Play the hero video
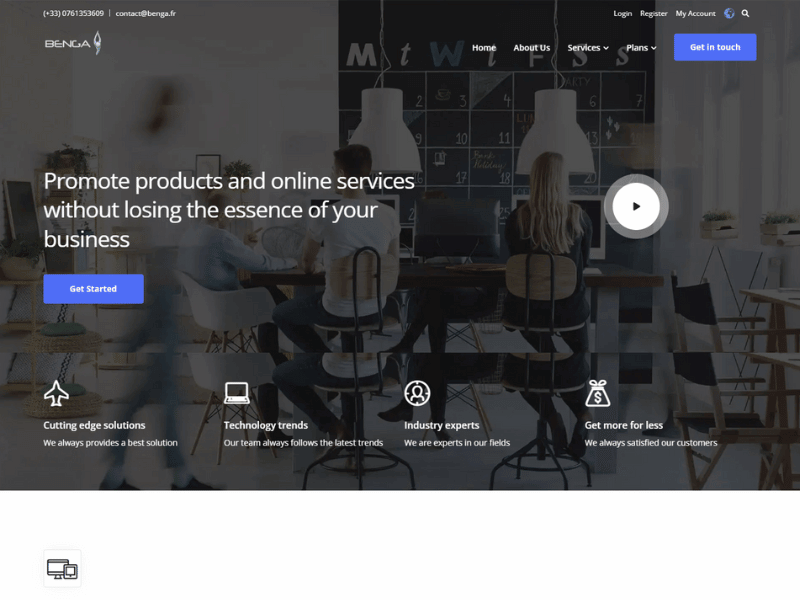Image resolution: width=800 pixels, height=600 pixels. pos(636,206)
